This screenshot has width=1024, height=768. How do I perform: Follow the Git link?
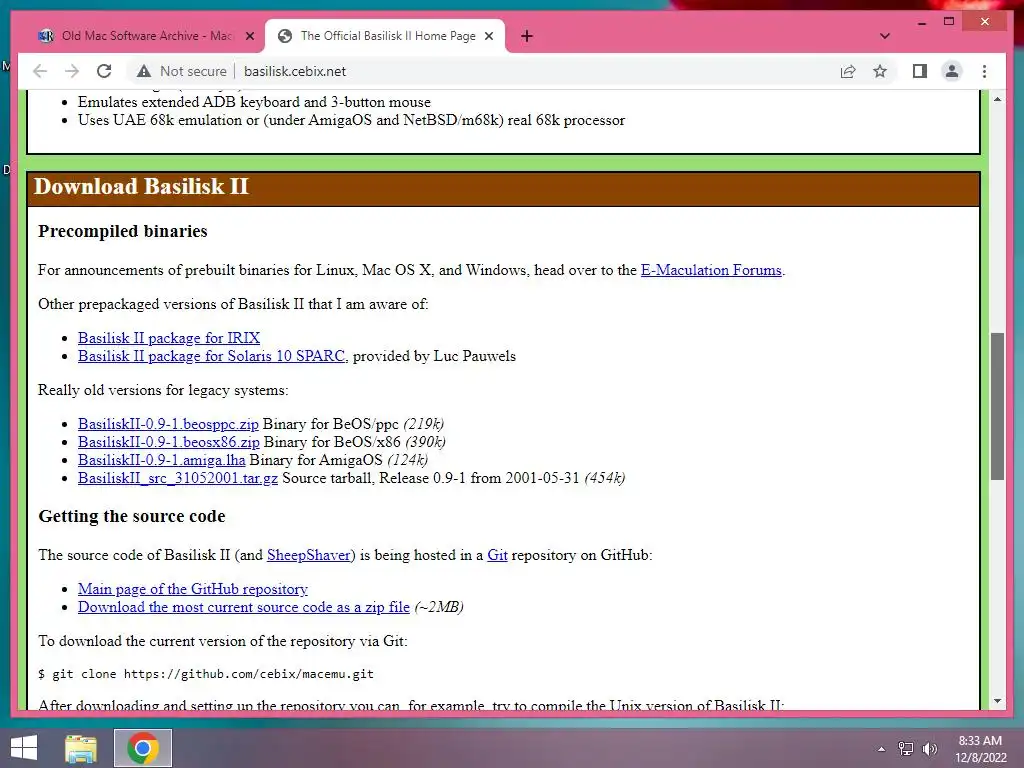pos(497,555)
